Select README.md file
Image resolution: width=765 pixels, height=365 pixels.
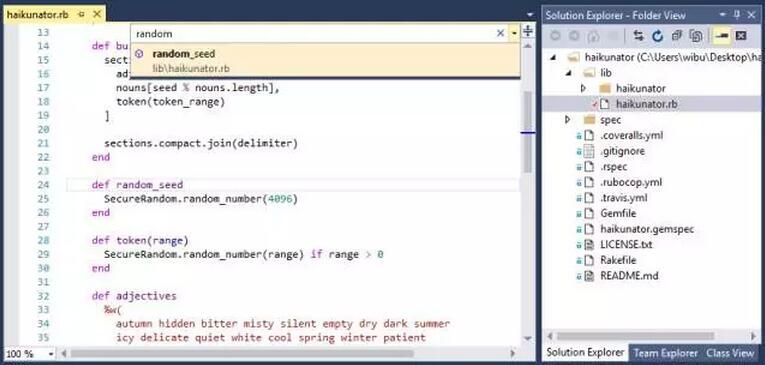(629, 276)
